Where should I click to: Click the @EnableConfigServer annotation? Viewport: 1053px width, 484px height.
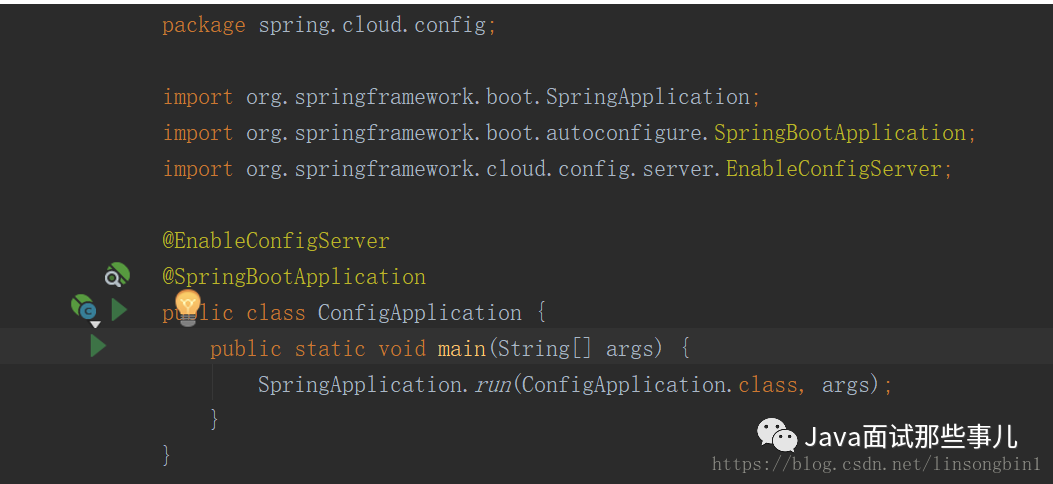click(x=276, y=240)
